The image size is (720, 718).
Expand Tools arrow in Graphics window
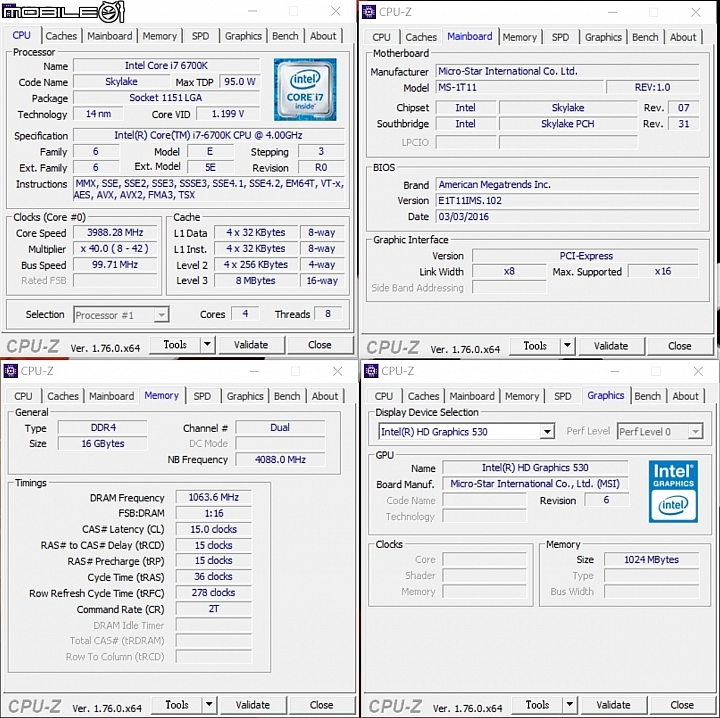click(569, 704)
